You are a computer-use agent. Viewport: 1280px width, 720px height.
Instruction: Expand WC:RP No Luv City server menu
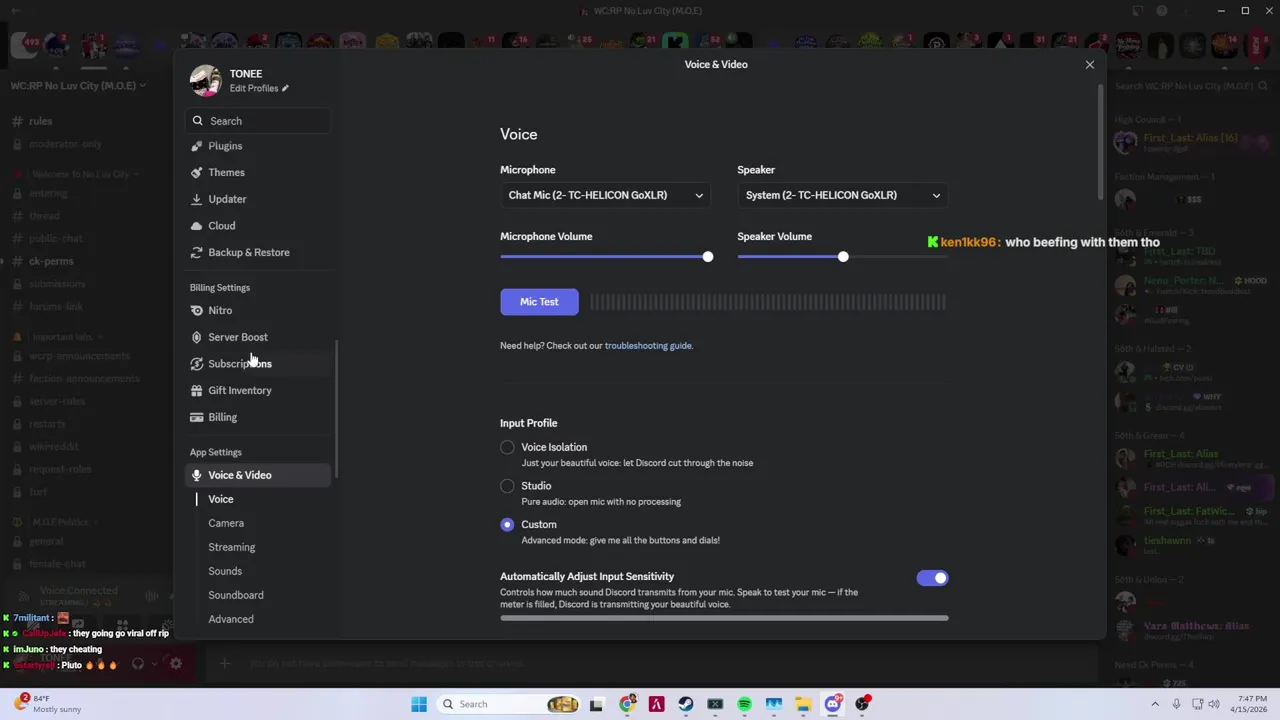(x=78, y=86)
